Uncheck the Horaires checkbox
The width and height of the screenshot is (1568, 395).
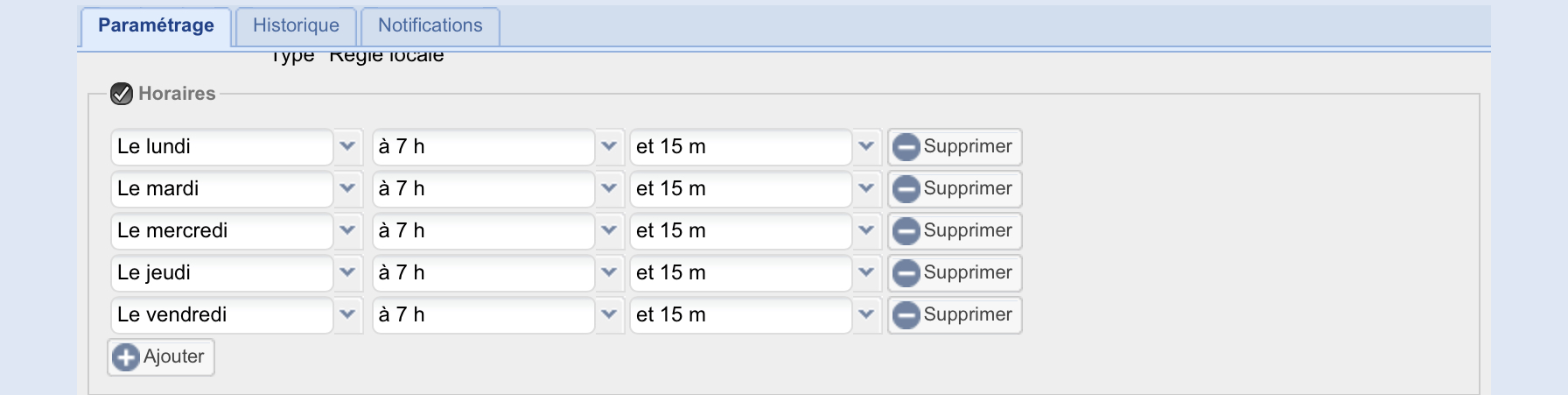122,94
